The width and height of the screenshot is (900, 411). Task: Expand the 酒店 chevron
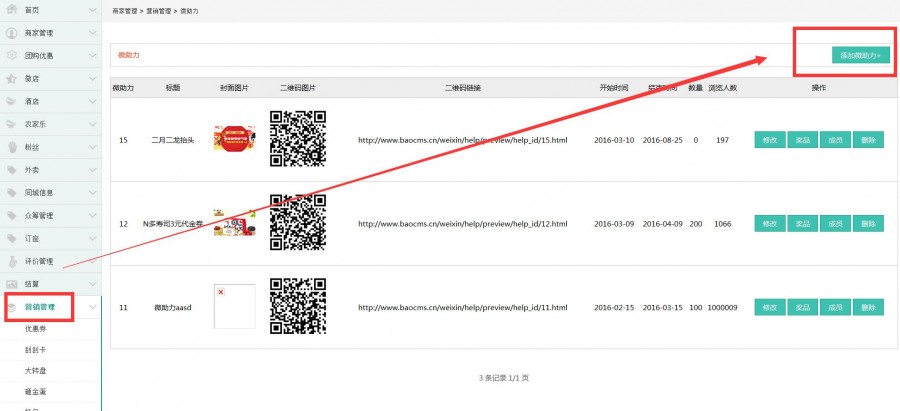(93, 101)
